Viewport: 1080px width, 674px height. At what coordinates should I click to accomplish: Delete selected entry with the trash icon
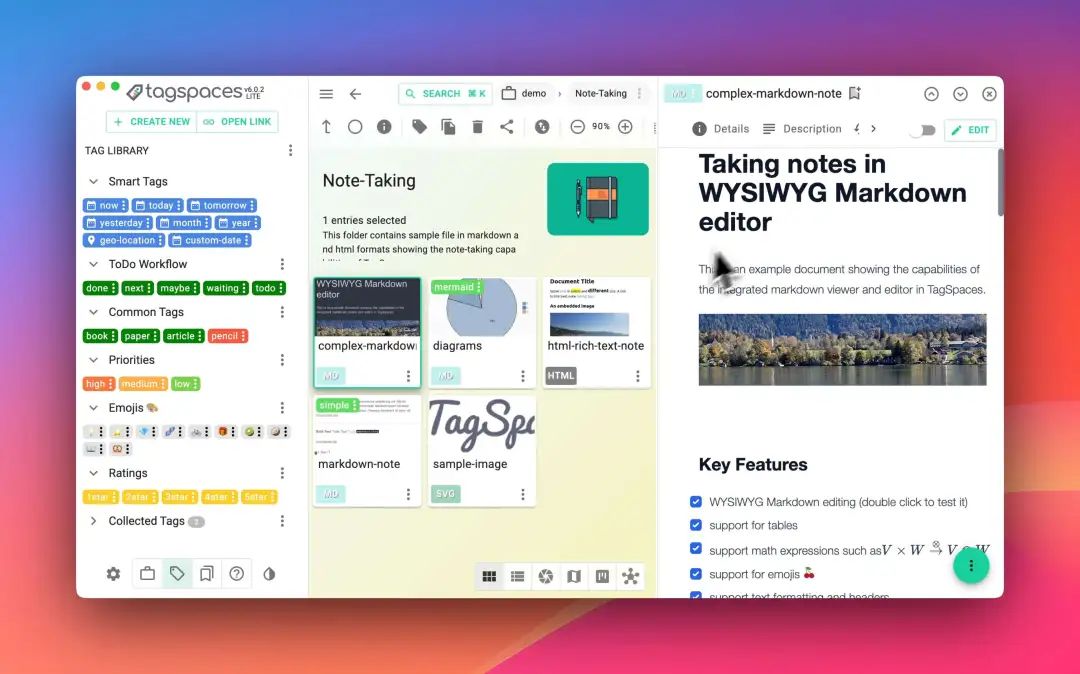pyautogui.click(x=477, y=127)
